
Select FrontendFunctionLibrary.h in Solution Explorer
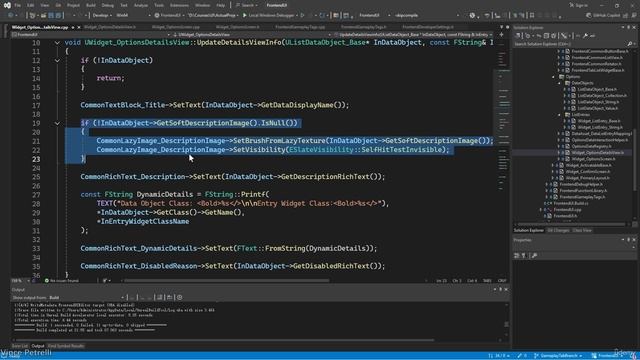[583, 191]
